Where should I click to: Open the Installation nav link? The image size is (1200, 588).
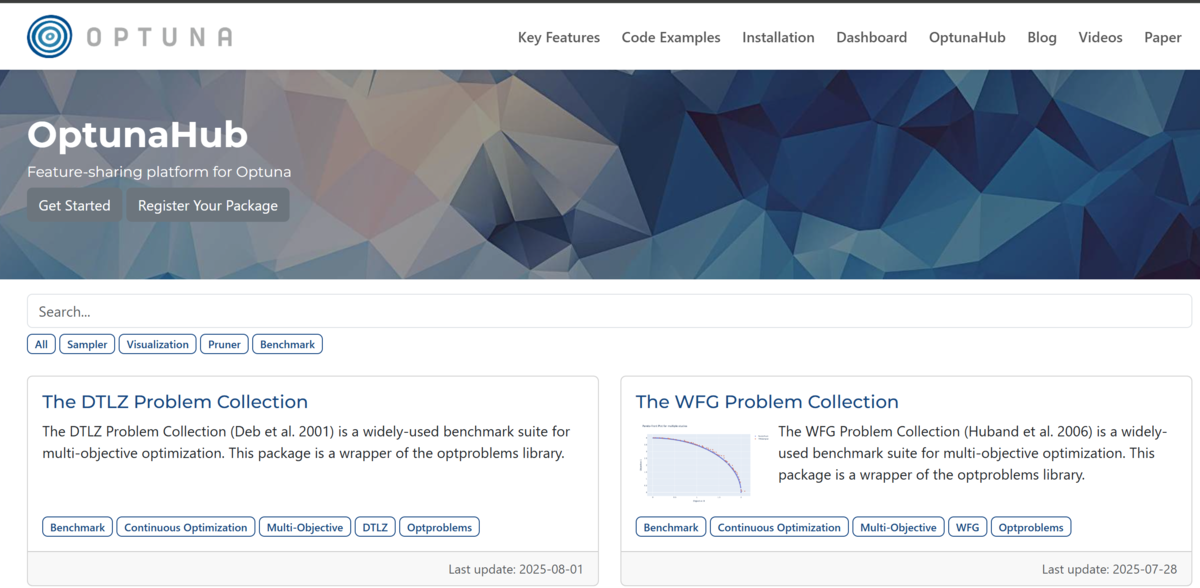(x=778, y=37)
